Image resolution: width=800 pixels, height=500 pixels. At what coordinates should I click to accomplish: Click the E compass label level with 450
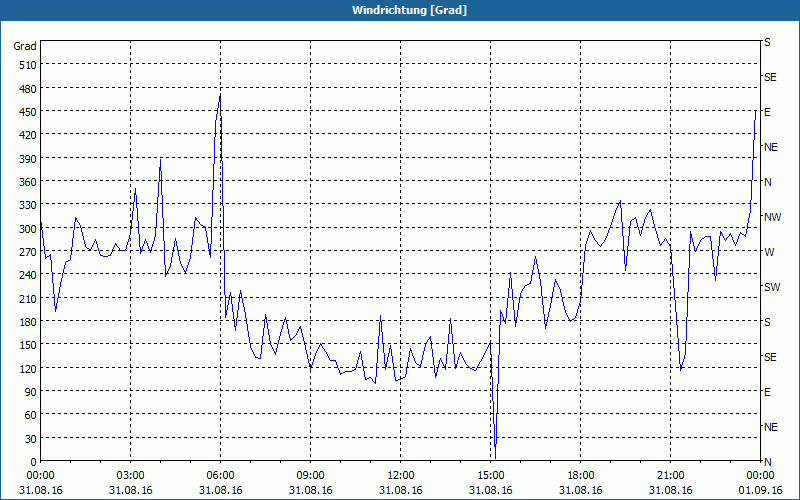767,112
